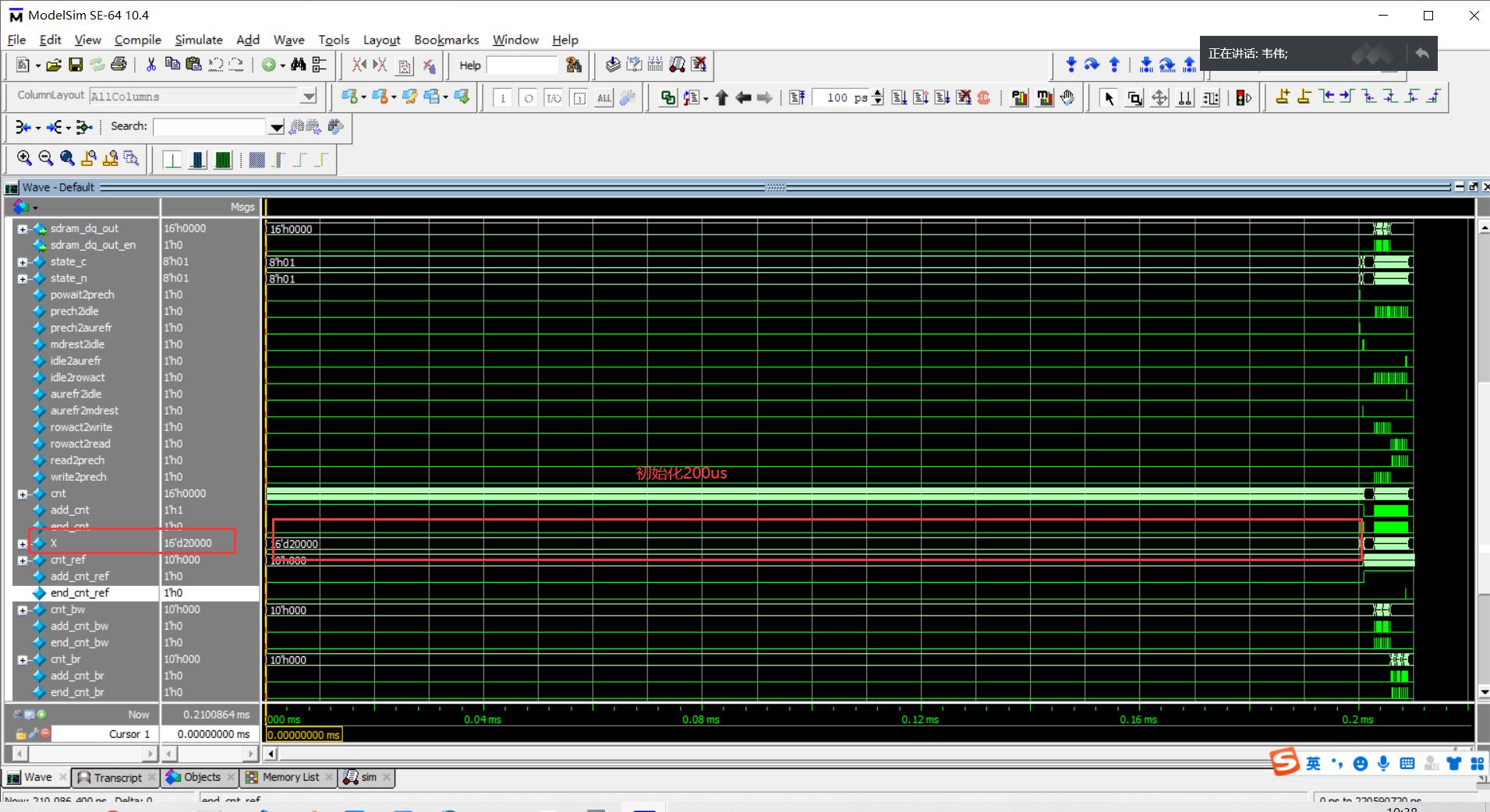The image size is (1490, 812).
Task: Open Find using the binoculars icon
Action: (299, 65)
